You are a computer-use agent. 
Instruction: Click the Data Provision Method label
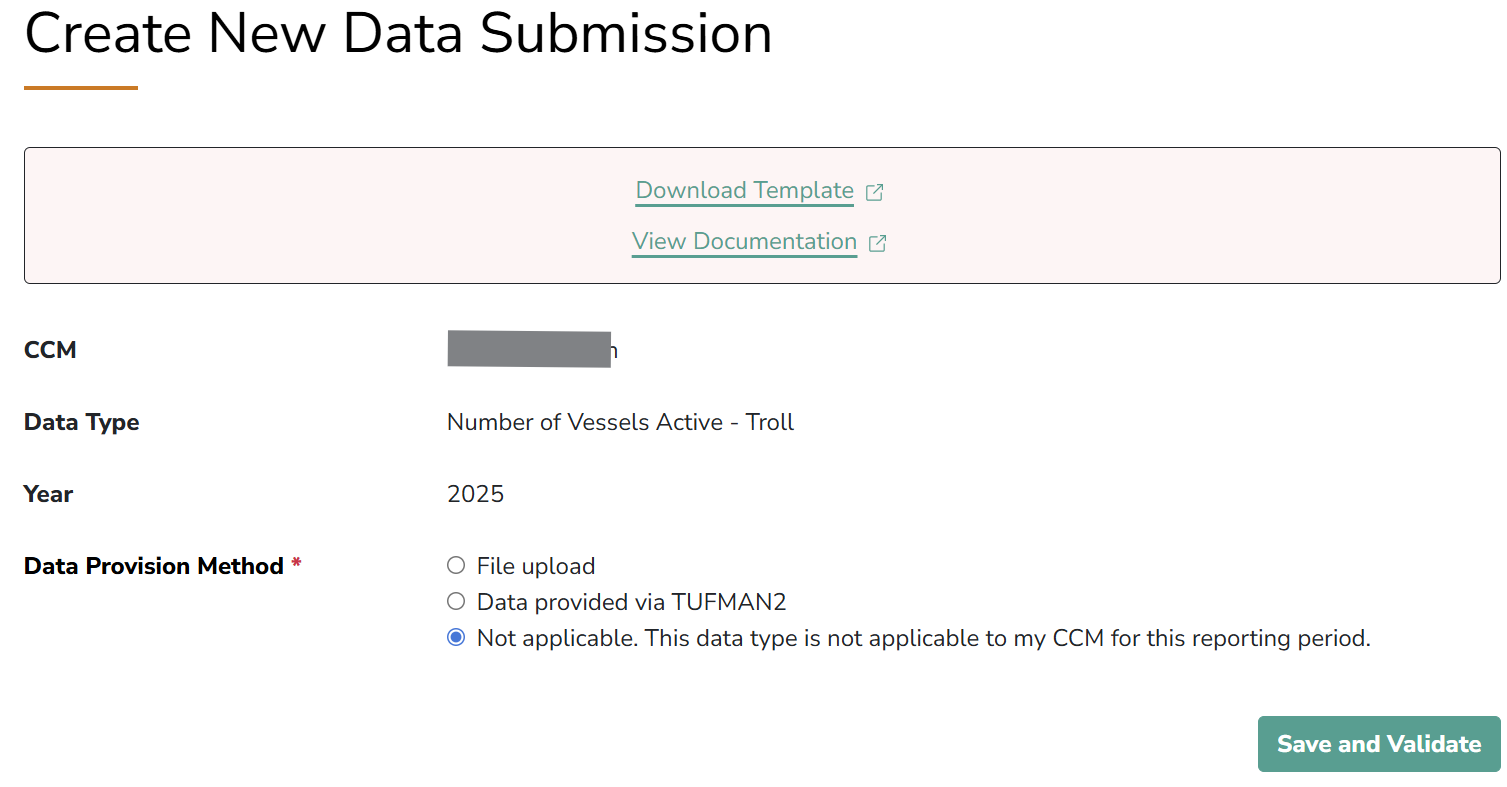[154, 566]
